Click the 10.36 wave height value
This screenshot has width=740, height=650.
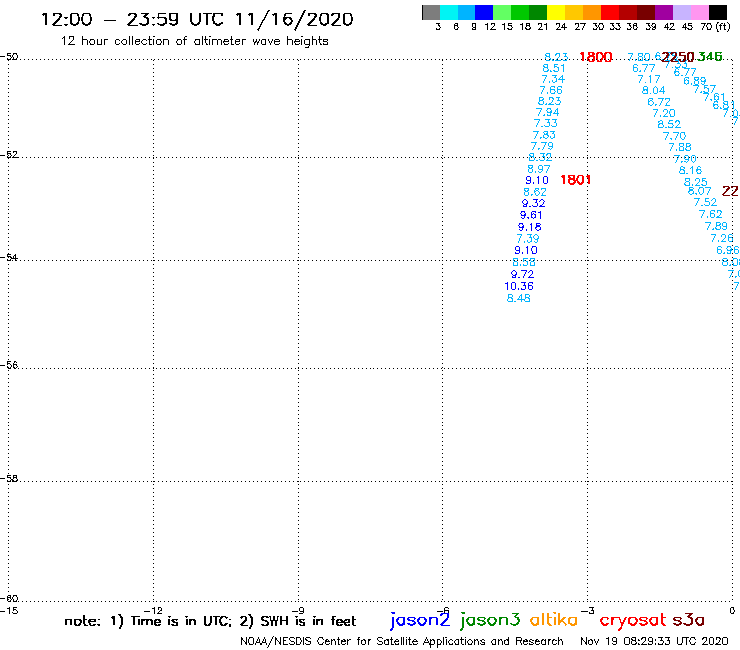click(519, 286)
